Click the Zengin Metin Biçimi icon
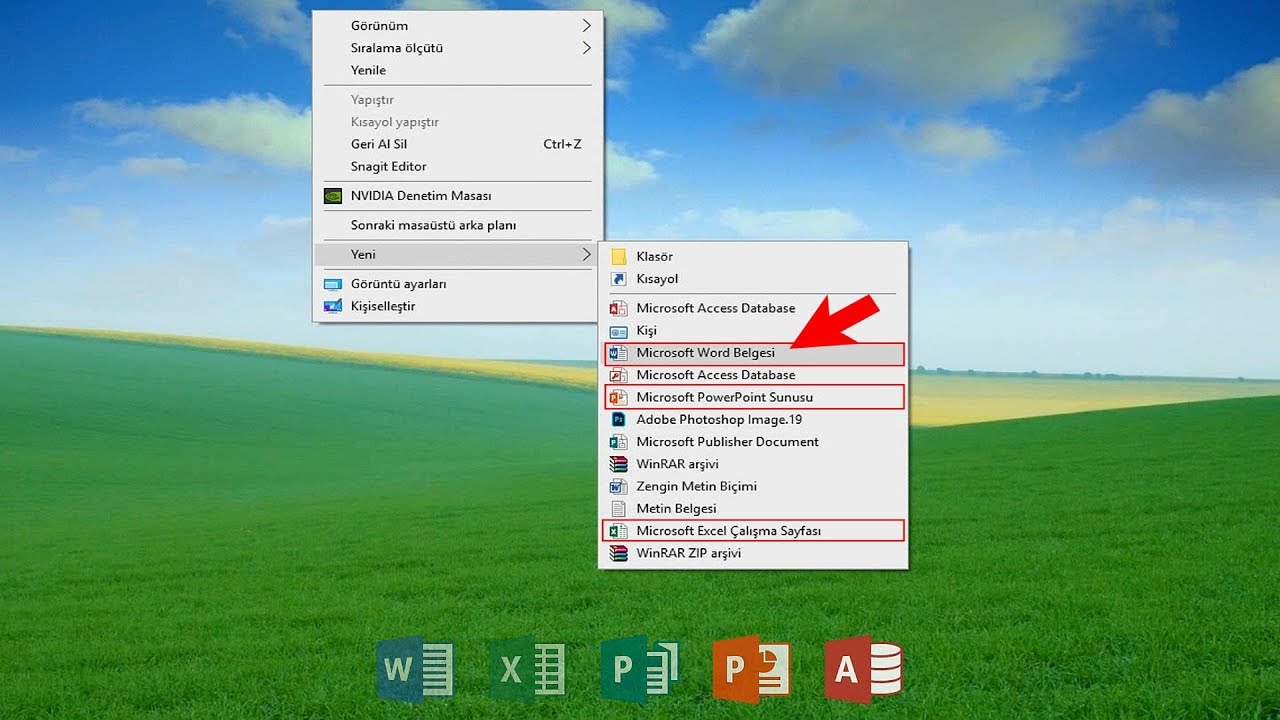The height and width of the screenshot is (720, 1280). (619, 486)
